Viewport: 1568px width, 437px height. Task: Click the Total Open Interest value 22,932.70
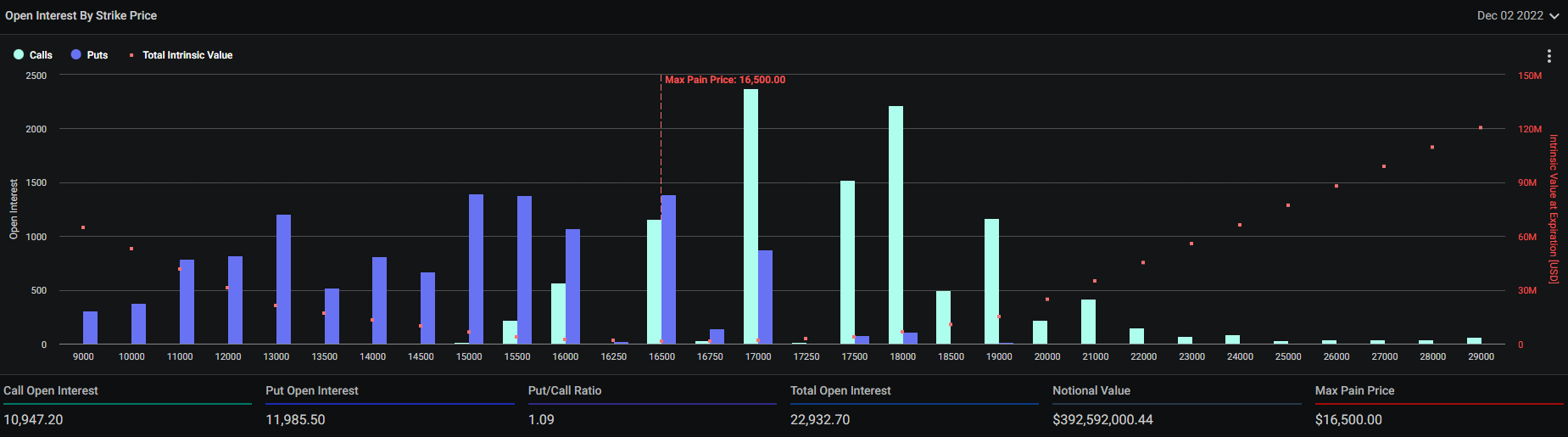[820, 420]
